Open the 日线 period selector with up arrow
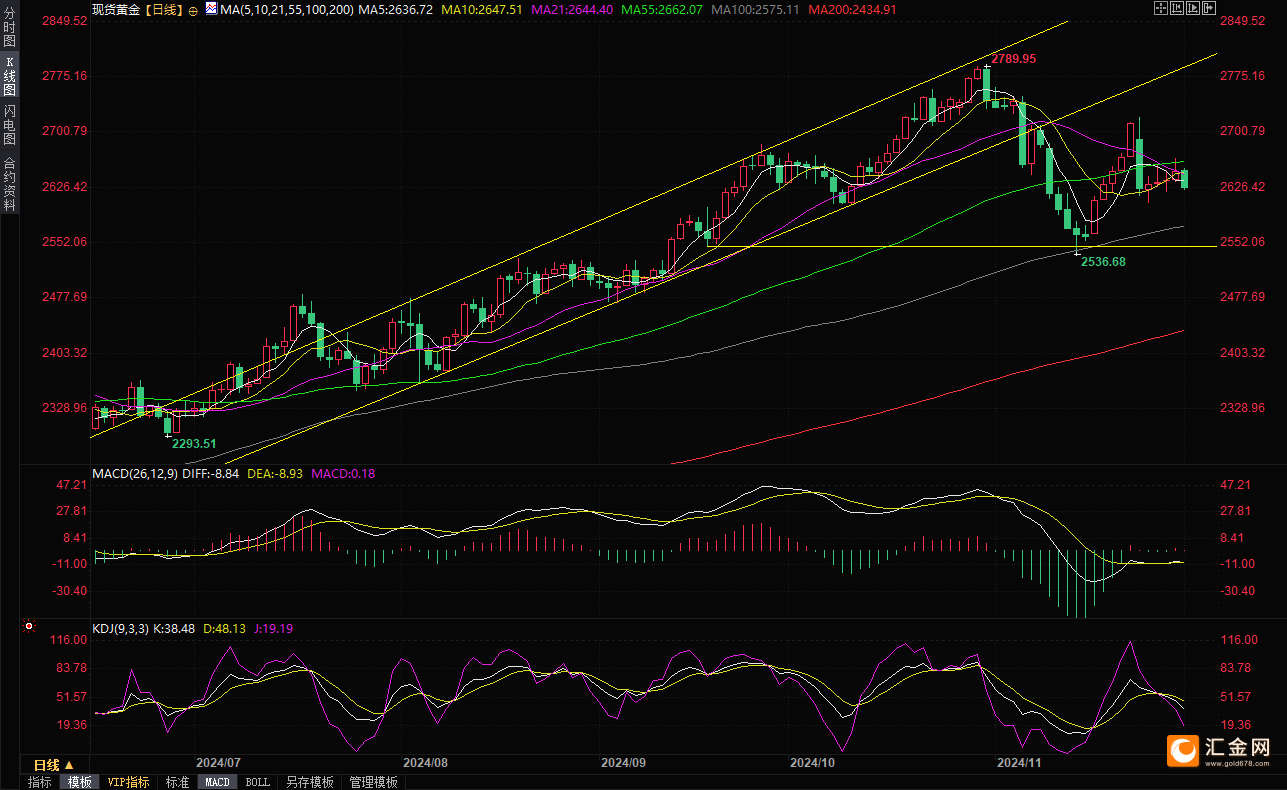The image size is (1287, 790). tap(55, 764)
